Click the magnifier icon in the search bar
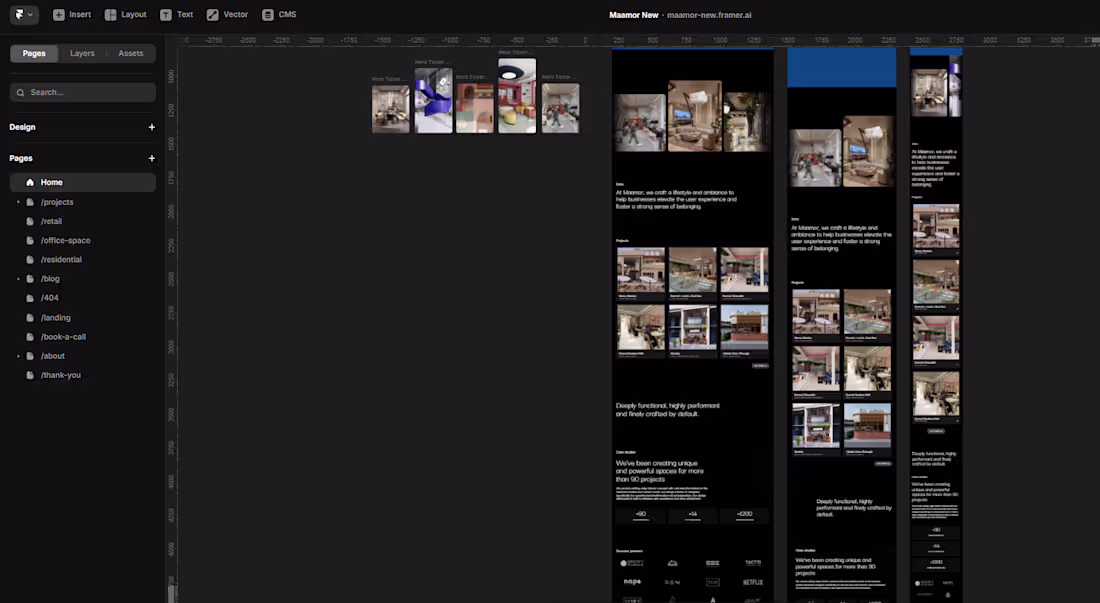 pyautogui.click(x=20, y=91)
